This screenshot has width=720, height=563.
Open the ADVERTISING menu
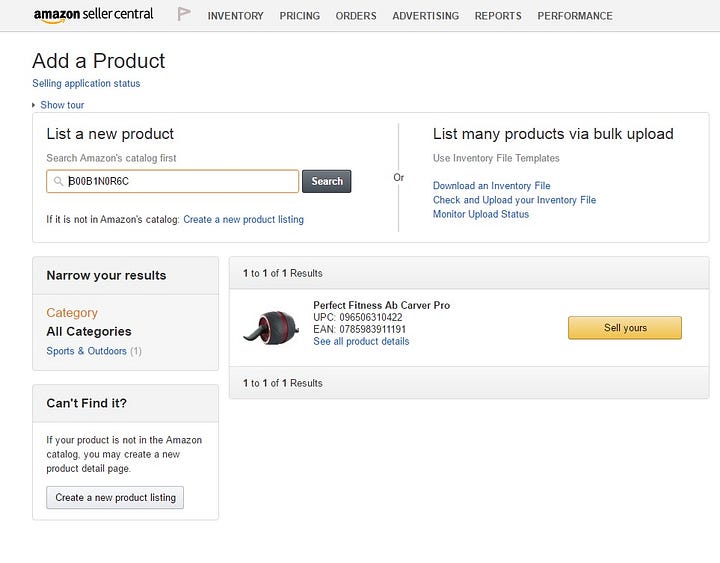point(425,16)
